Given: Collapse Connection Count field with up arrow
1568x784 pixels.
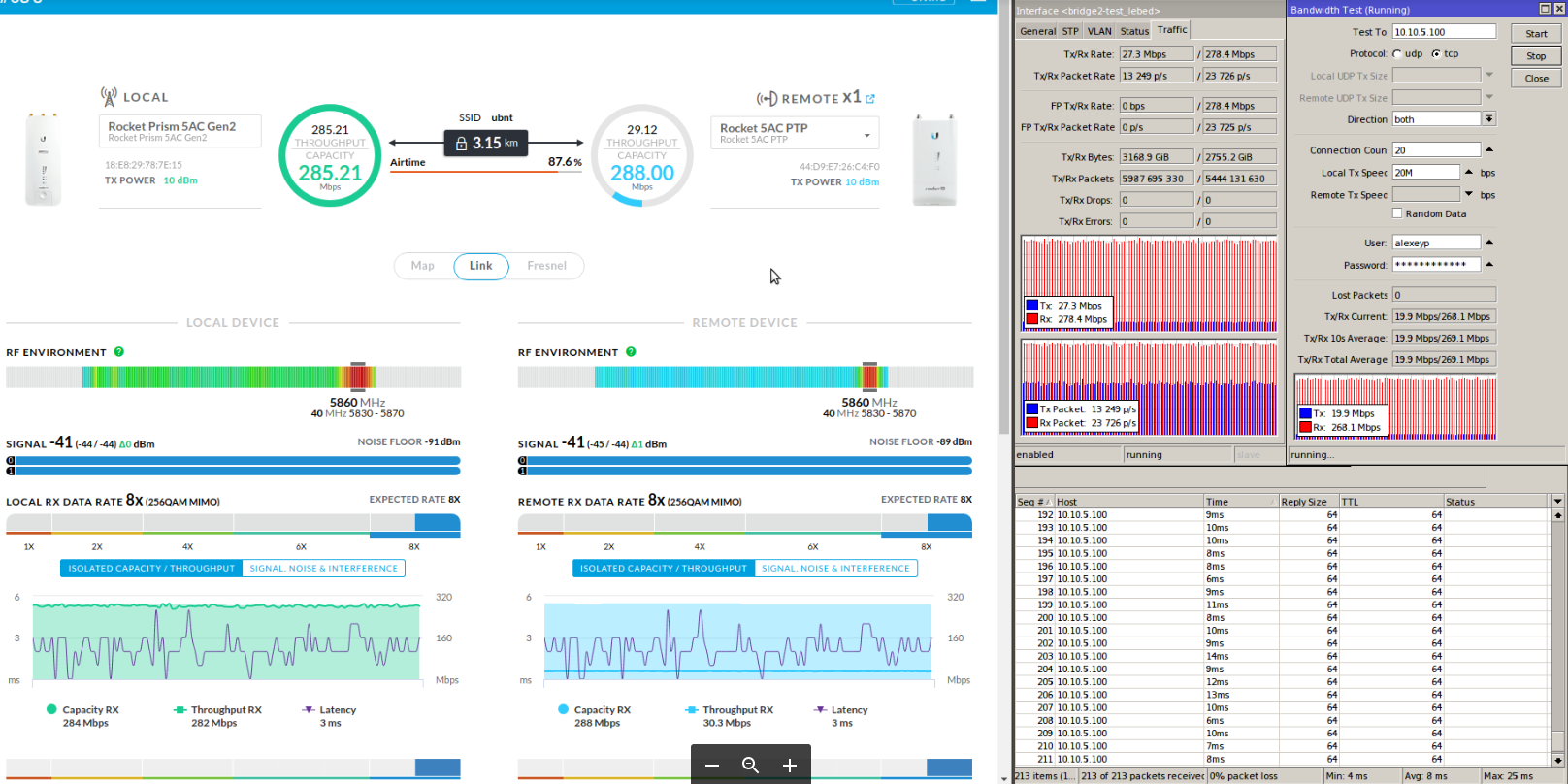Looking at the screenshot, I should [x=1489, y=150].
